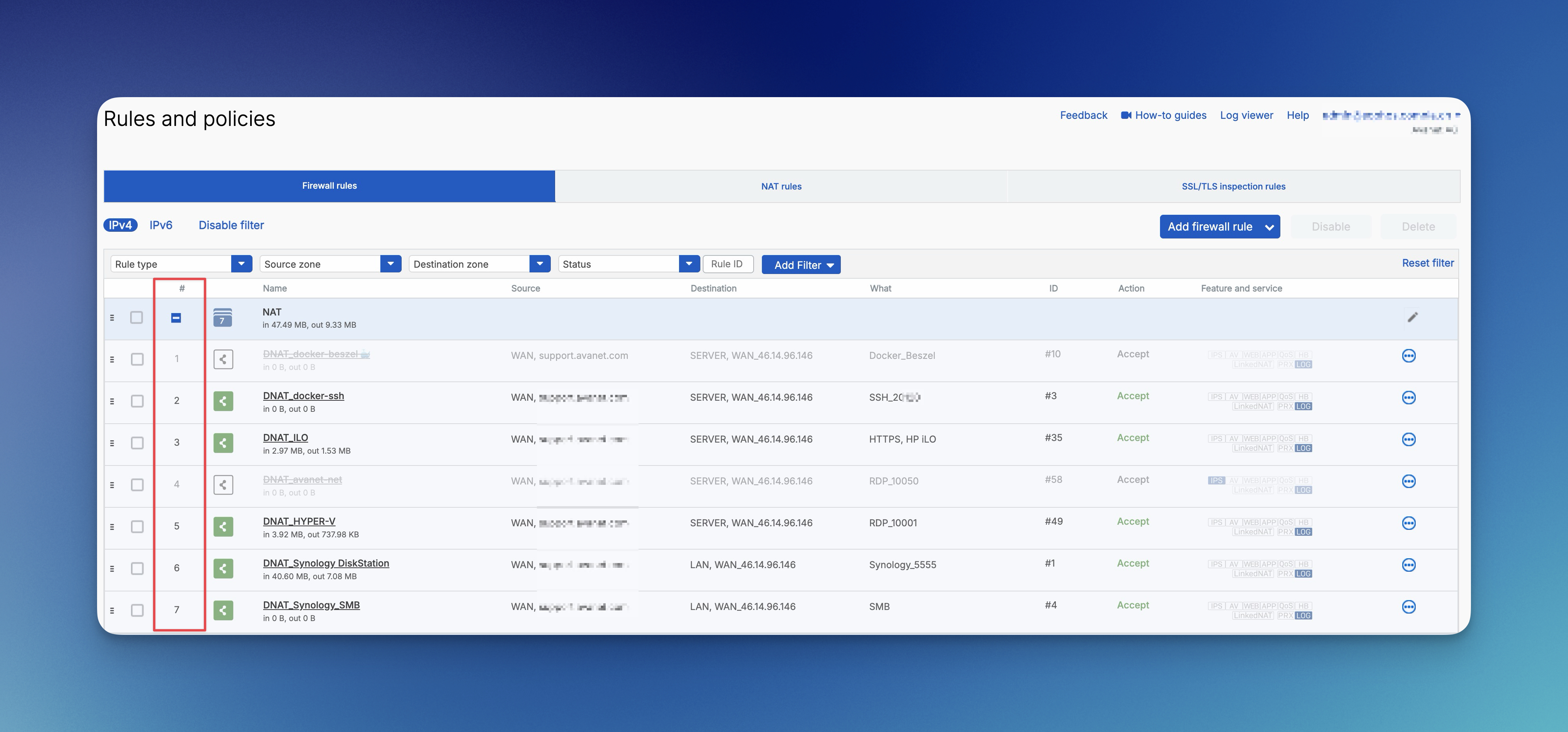Click the DNAT_docker-beszel rule type icon
The width and height of the screenshot is (1568, 732).
coord(223,359)
